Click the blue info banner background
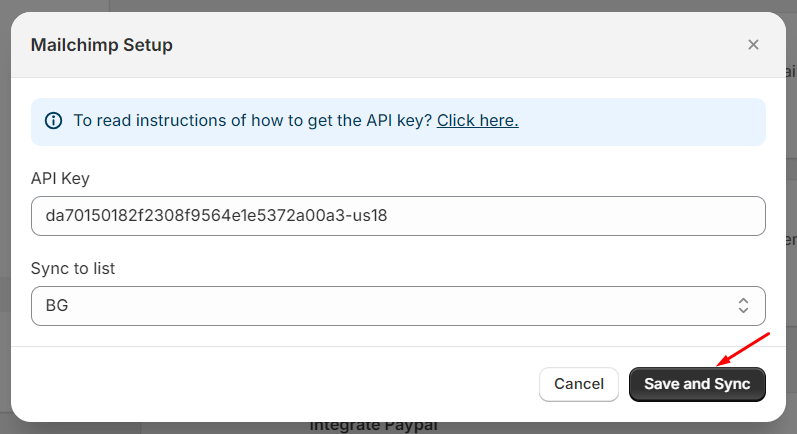797x434 pixels. pos(650,121)
